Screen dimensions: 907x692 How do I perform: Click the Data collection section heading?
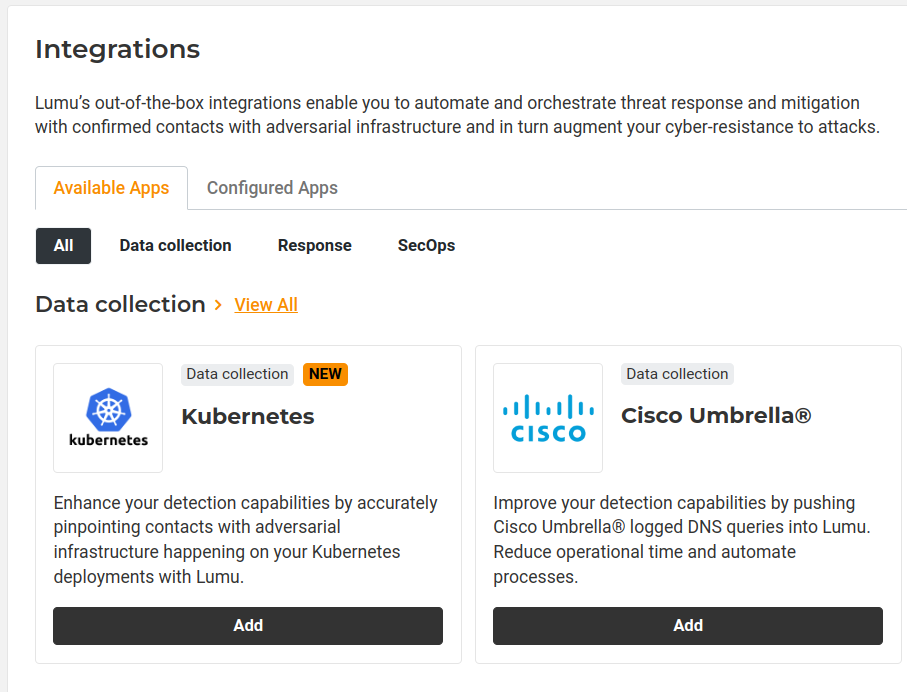pos(120,304)
